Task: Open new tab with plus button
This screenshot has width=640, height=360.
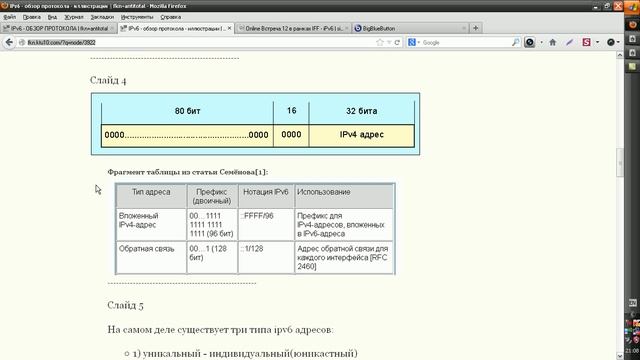Action: [x=476, y=28]
